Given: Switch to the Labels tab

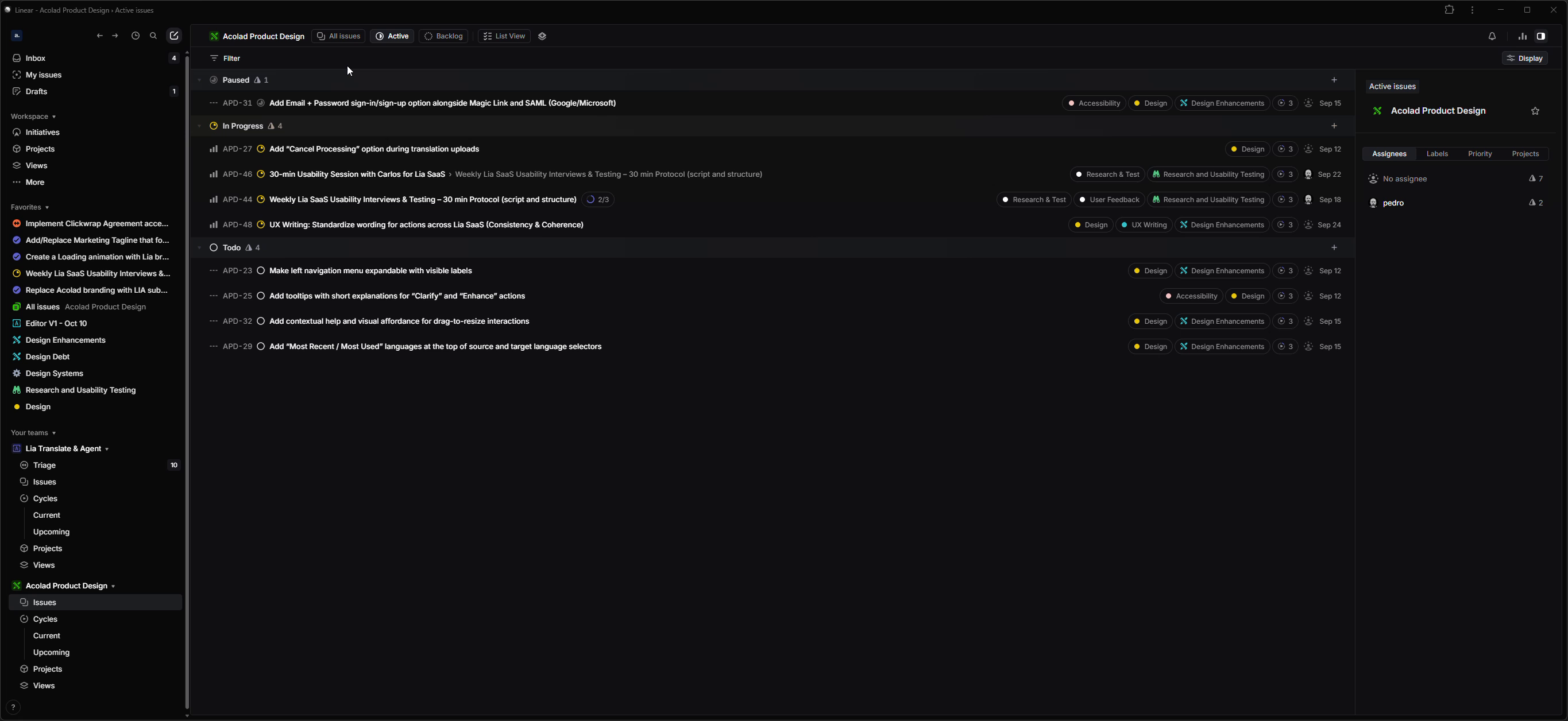Looking at the screenshot, I should [x=1437, y=154].
